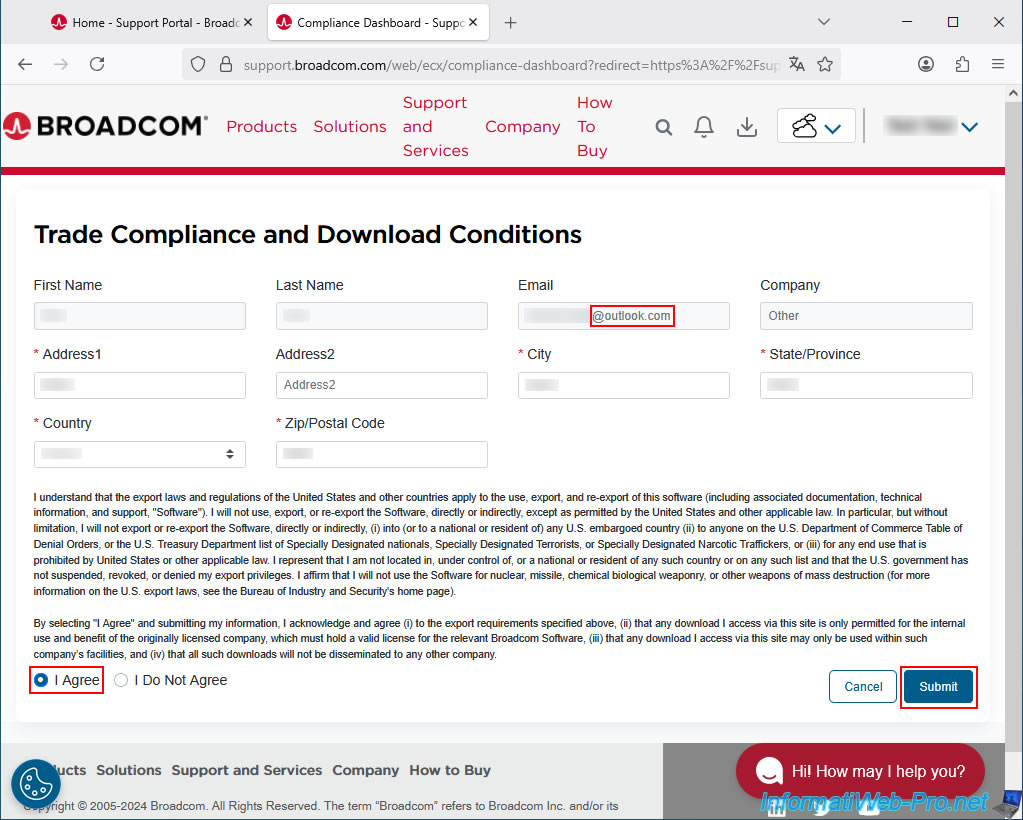Reload the page with the refresh icon
The image size is (1023, 820).
(97, 64)
